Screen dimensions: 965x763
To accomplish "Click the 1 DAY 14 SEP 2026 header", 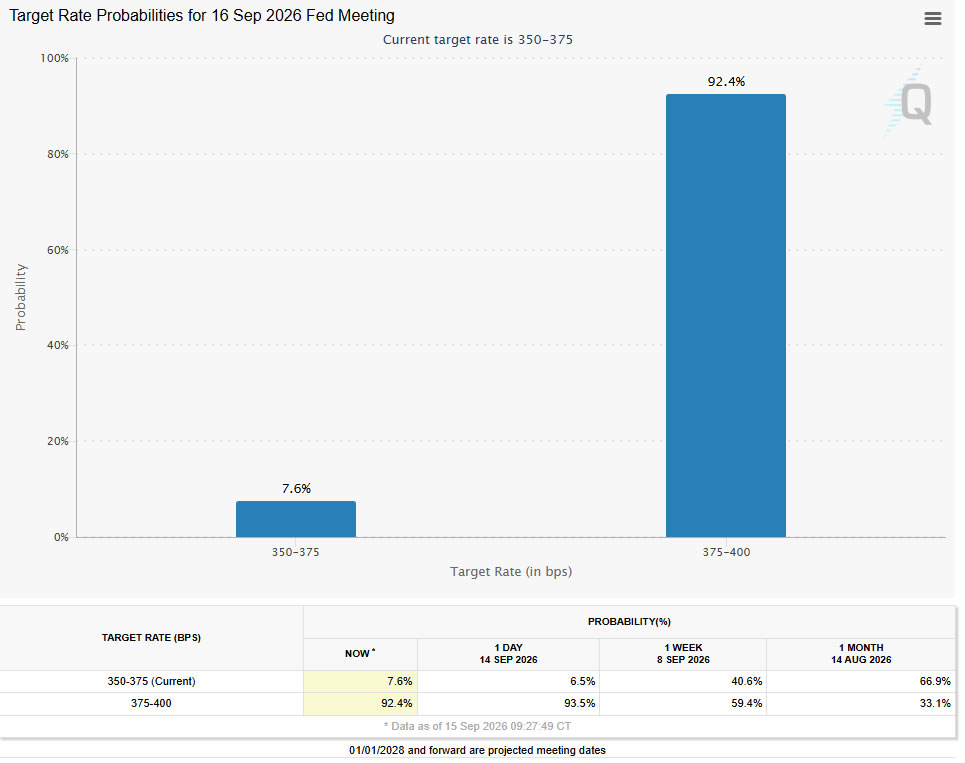I will point(508,653).
